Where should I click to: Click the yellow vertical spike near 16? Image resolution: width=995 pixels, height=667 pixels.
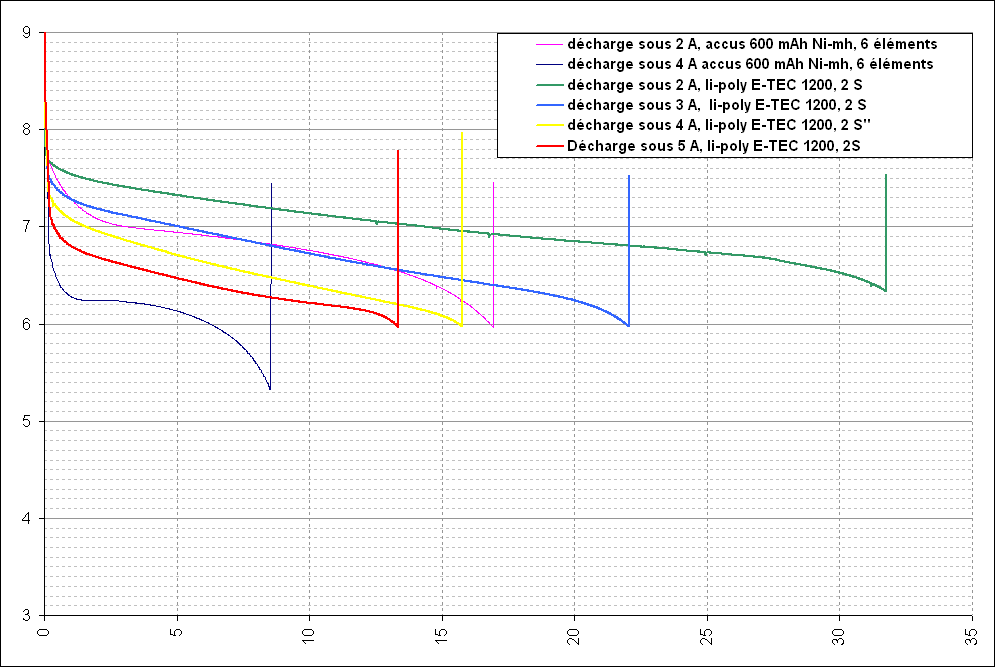pos(462,220)
